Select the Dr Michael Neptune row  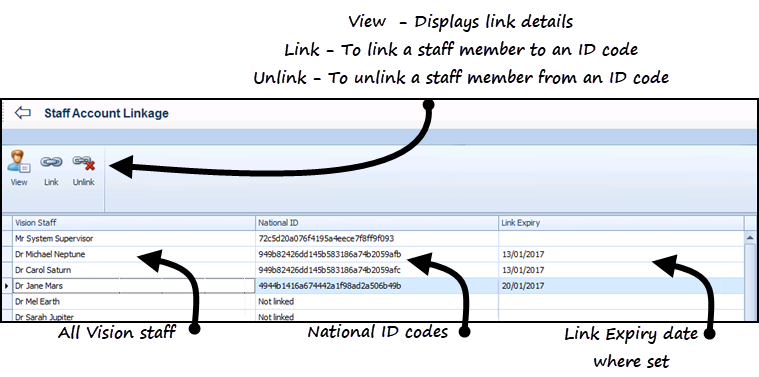(x=378, y=254)
